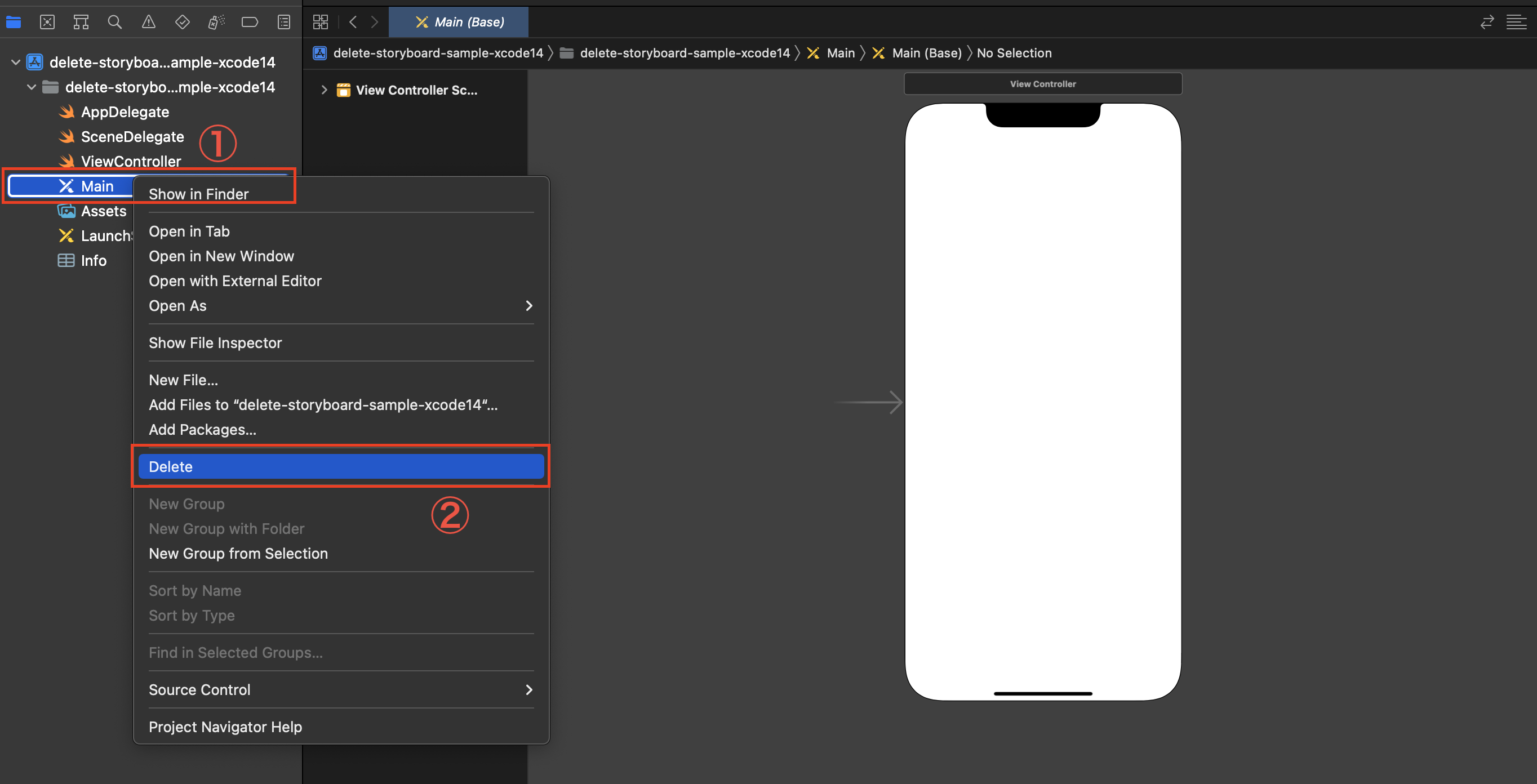Expand View Controller Scene outline
Image resolution: width=1537 pixels, height=784 pixels.
[x=324, y=90]
